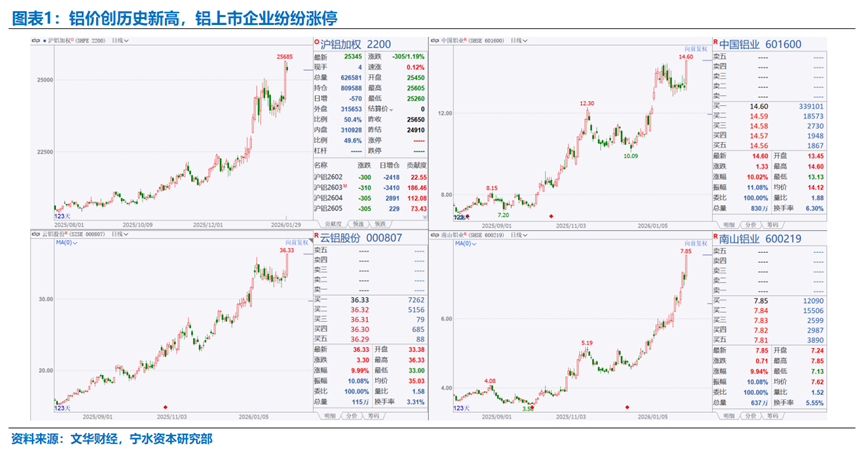Open the 筹码 tab under 中国铝业 panel
Screen dimensions: 864x452
coord(773,225)
